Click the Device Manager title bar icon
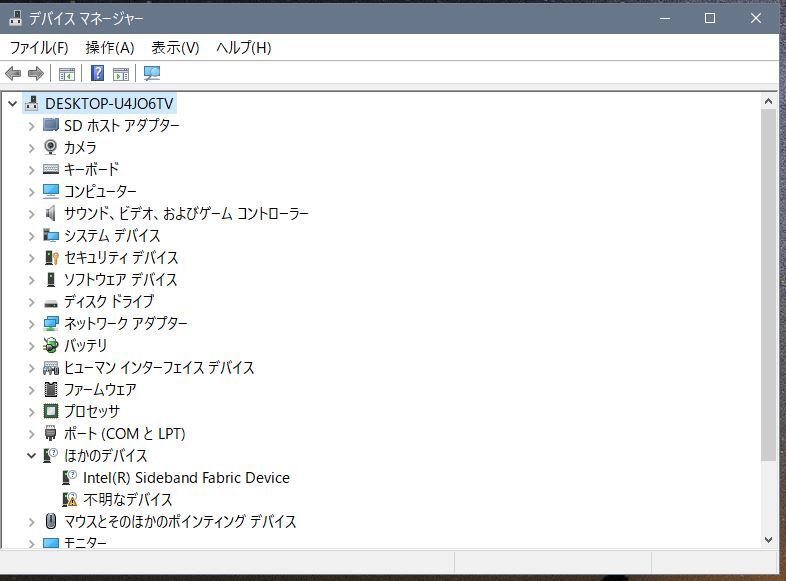786x581 pixels. 16,18
